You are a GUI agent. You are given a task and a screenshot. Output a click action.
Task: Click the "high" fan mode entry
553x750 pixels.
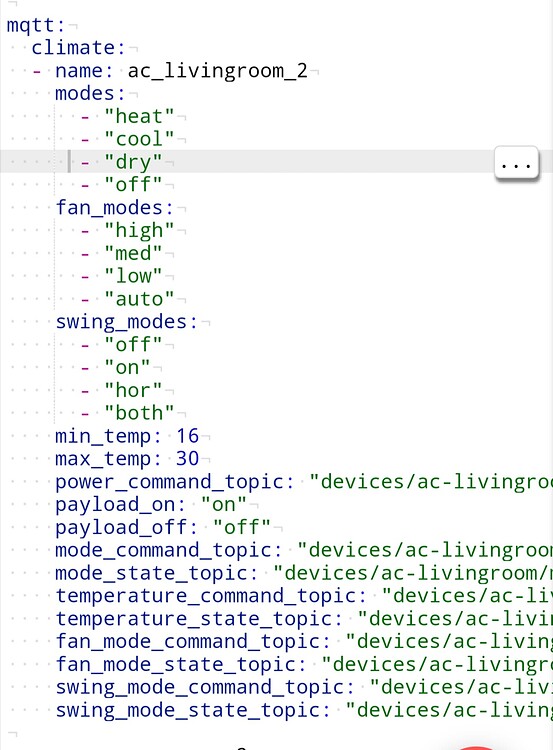[x=139, y=231]
